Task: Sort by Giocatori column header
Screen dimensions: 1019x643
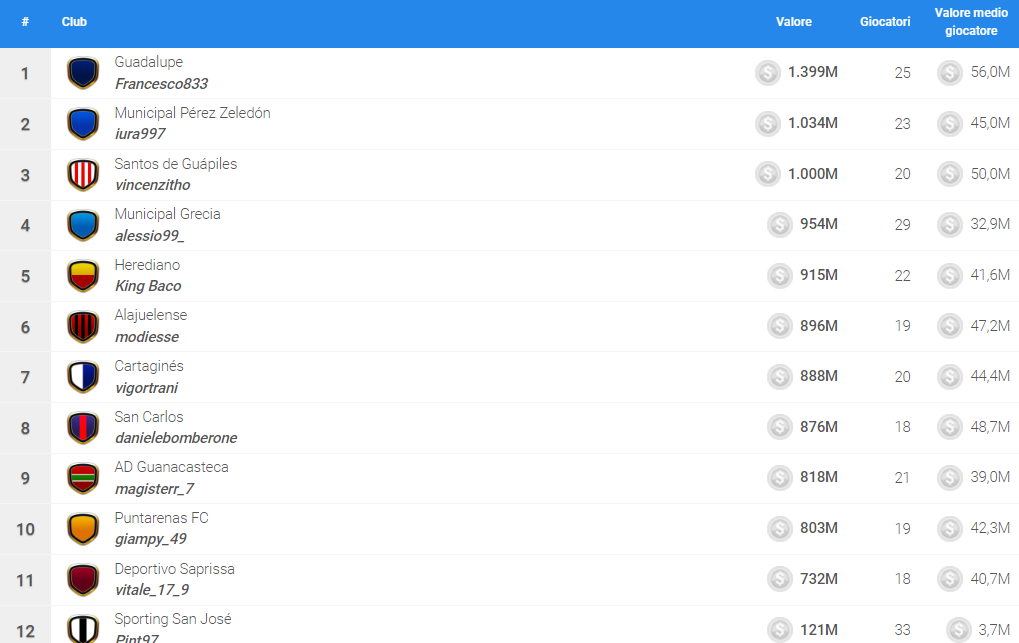Action: (885, 22)
